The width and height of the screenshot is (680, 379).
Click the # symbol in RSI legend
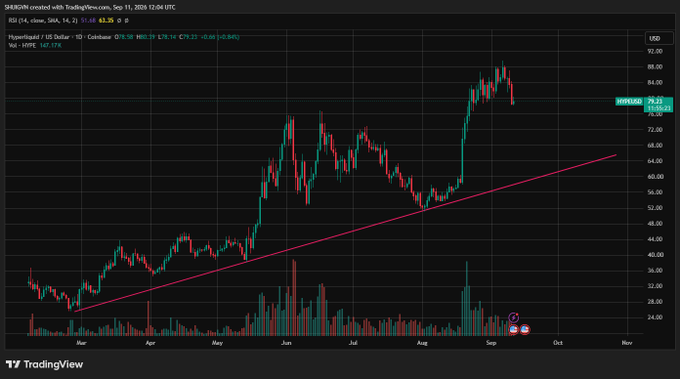[x=126, y=20]
